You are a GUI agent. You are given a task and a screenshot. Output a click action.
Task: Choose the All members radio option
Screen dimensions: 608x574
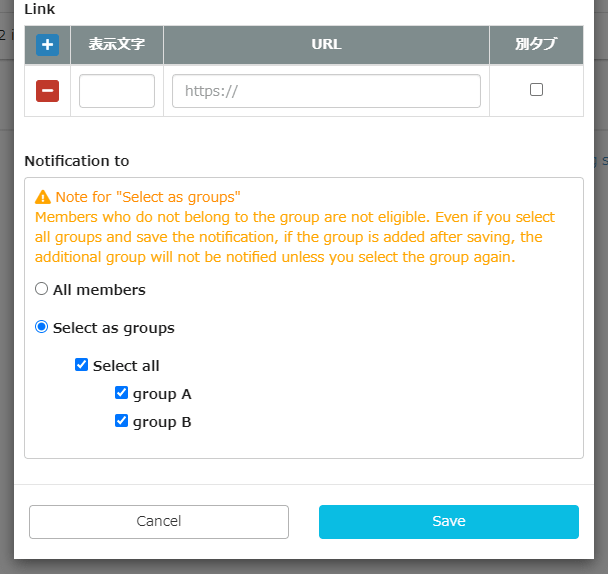42,289
